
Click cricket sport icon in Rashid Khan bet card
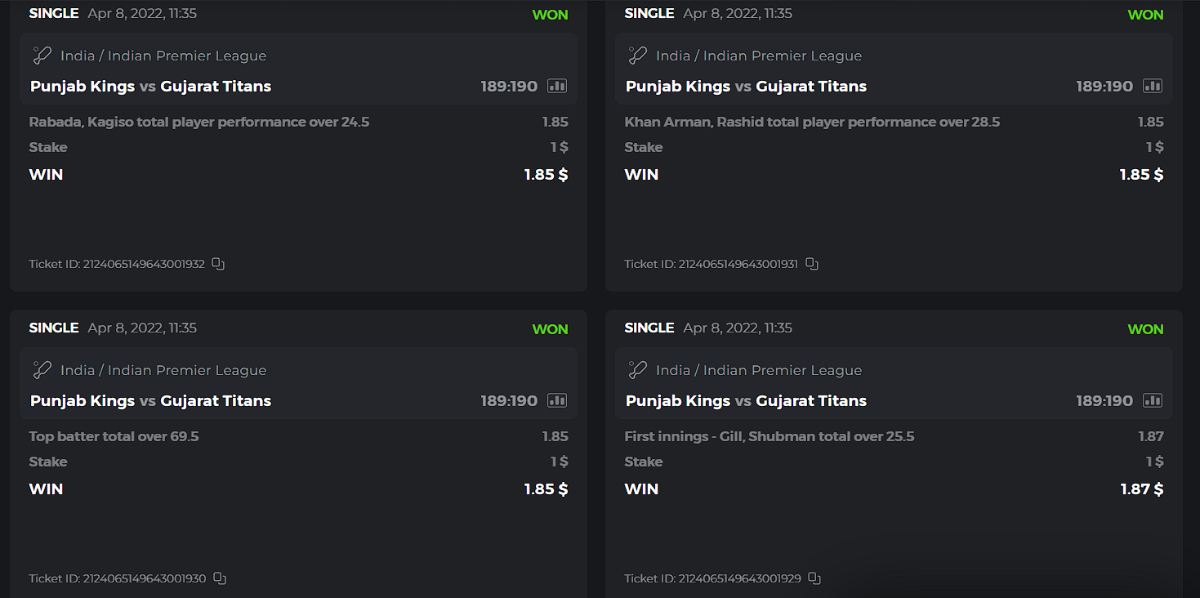(638, 56)
